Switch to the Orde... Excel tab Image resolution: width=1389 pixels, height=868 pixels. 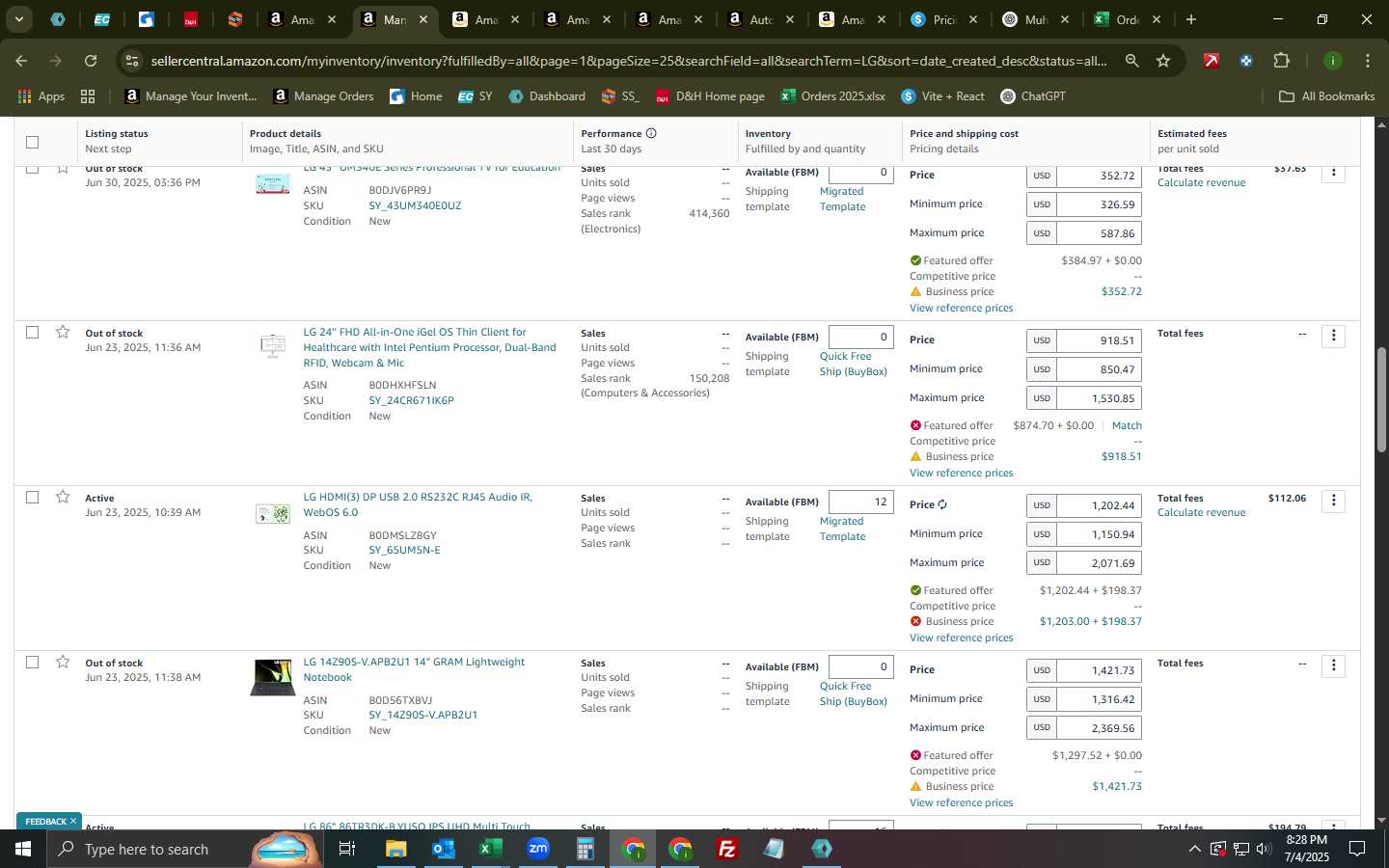(x=1128, y=19)
